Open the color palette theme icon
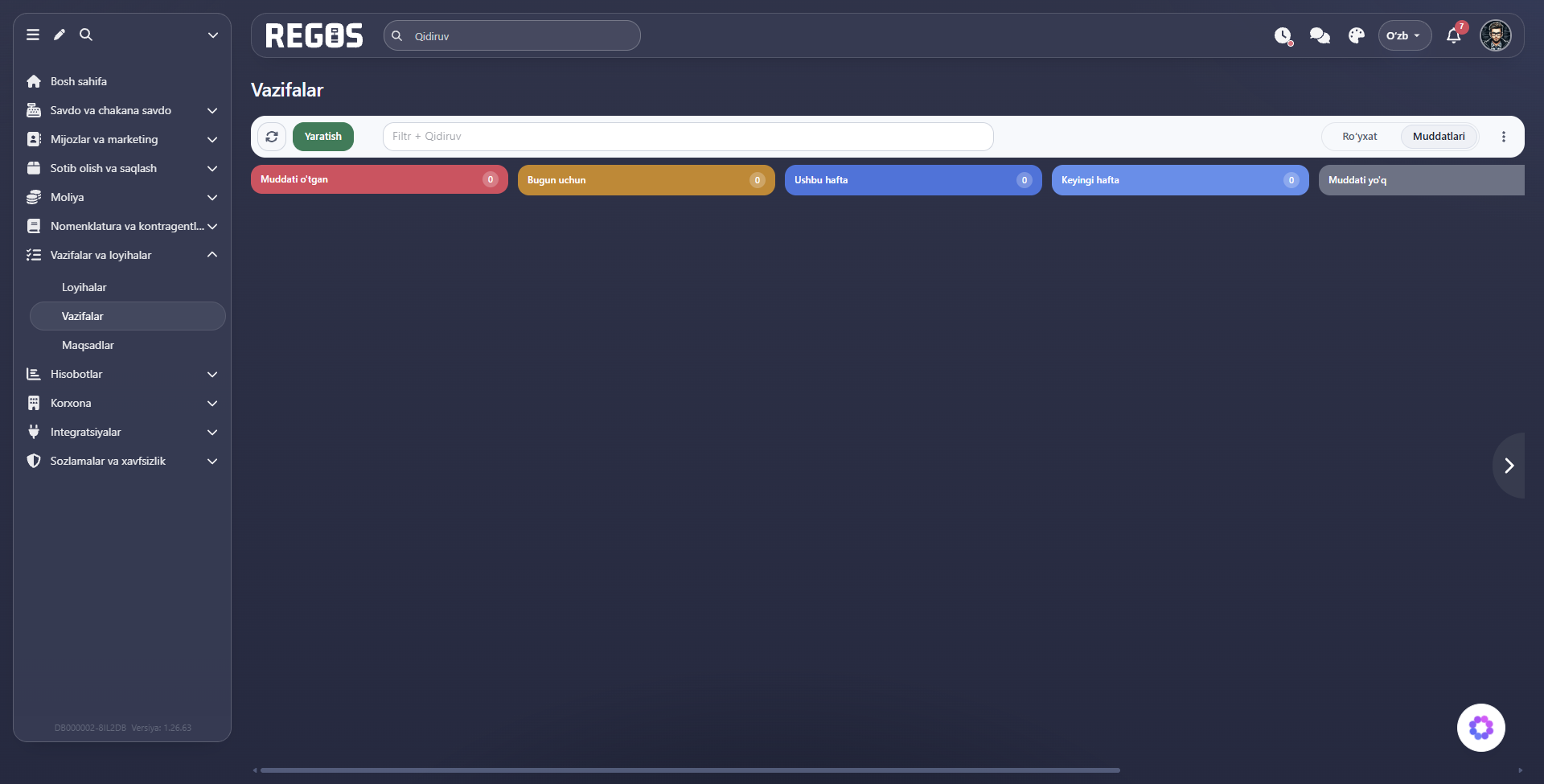 (x=1357, y=36)
